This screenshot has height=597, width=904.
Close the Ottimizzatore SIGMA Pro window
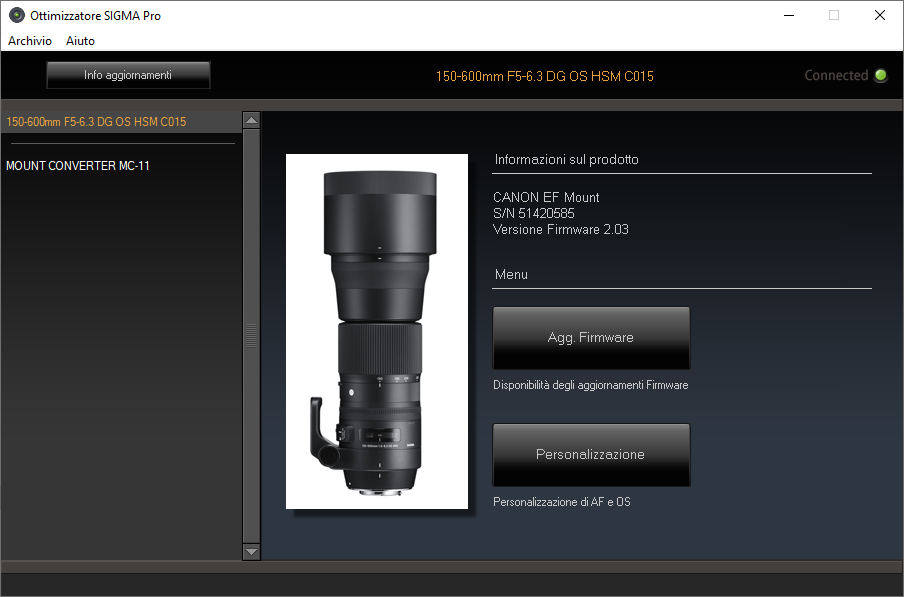(880, 16)
